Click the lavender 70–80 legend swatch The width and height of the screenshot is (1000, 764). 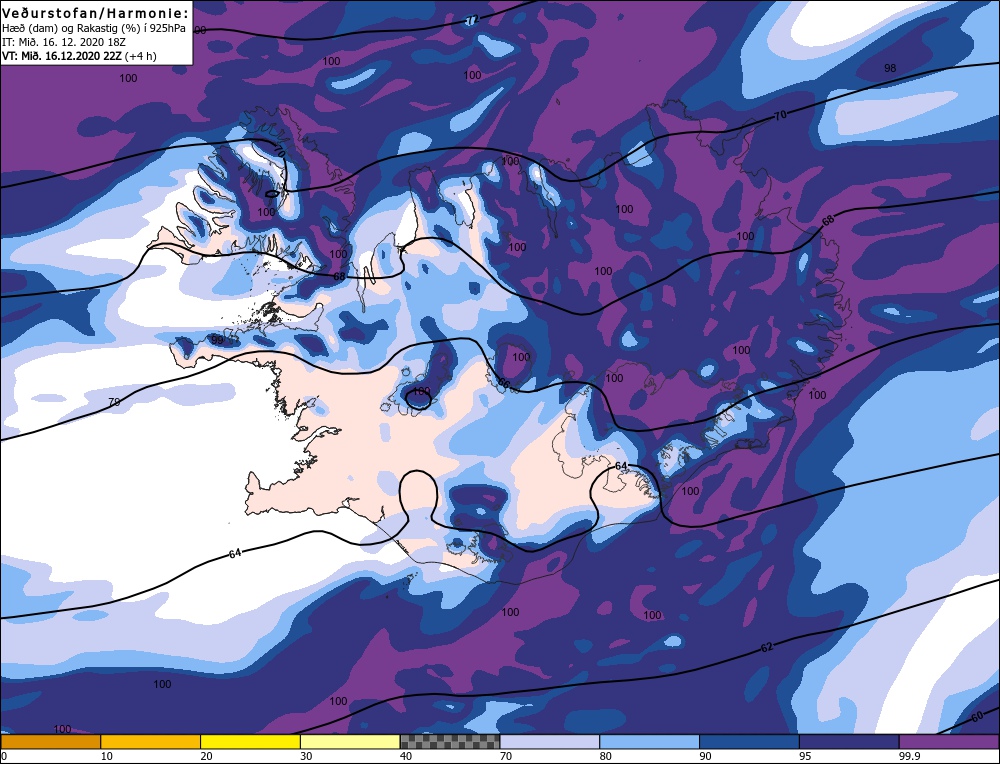550,741
